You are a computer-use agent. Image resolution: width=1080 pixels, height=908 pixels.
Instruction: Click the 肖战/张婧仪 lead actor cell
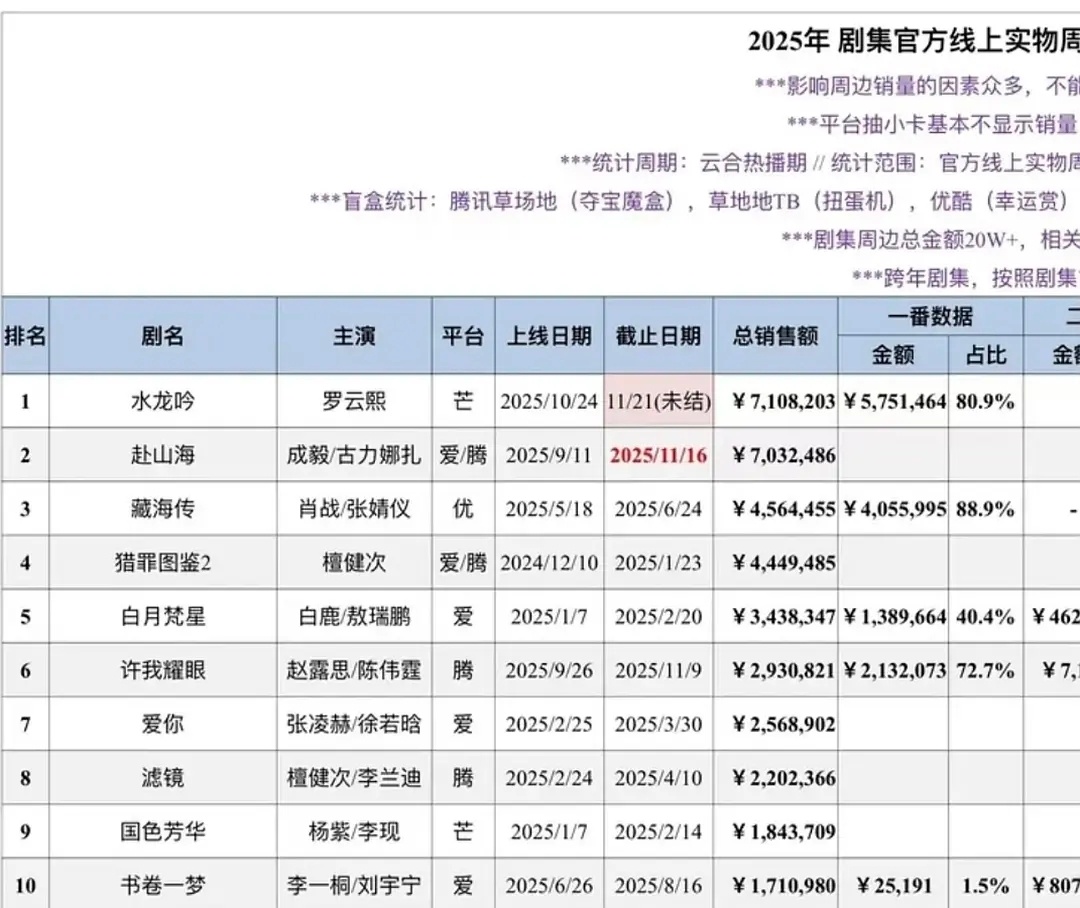tap(354, 508)
